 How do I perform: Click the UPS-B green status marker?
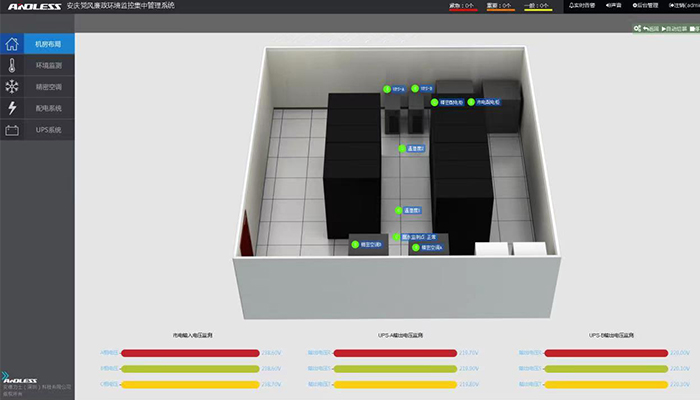[414, 89]
